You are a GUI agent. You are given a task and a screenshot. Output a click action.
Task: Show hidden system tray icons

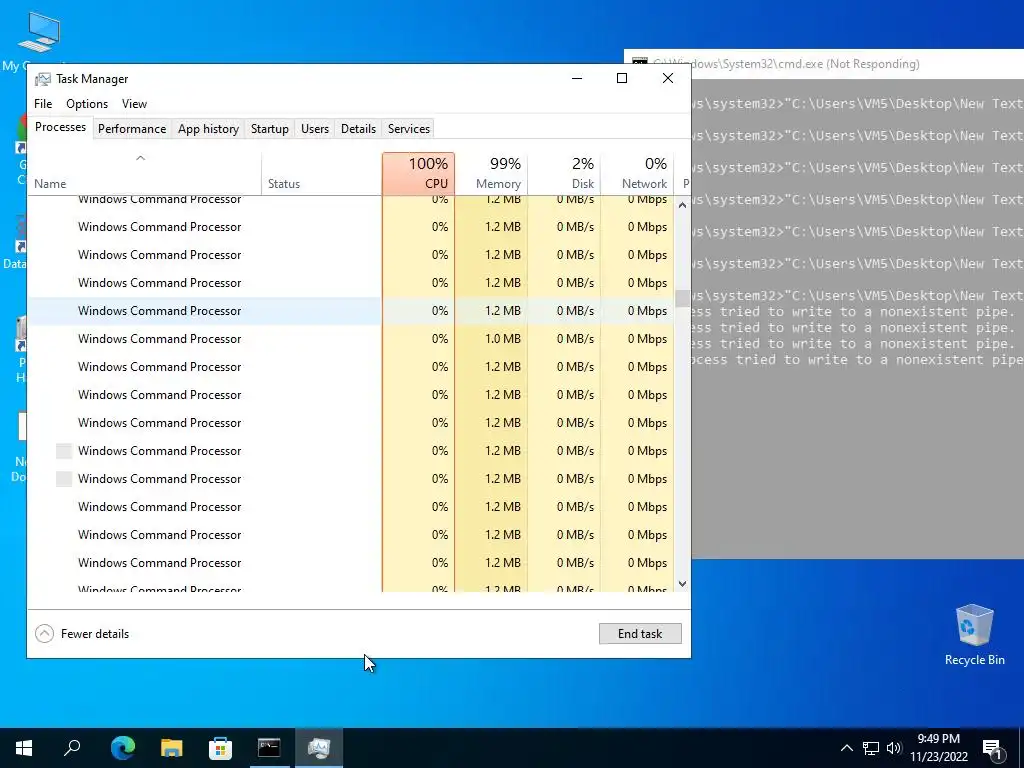pos(846,748)
